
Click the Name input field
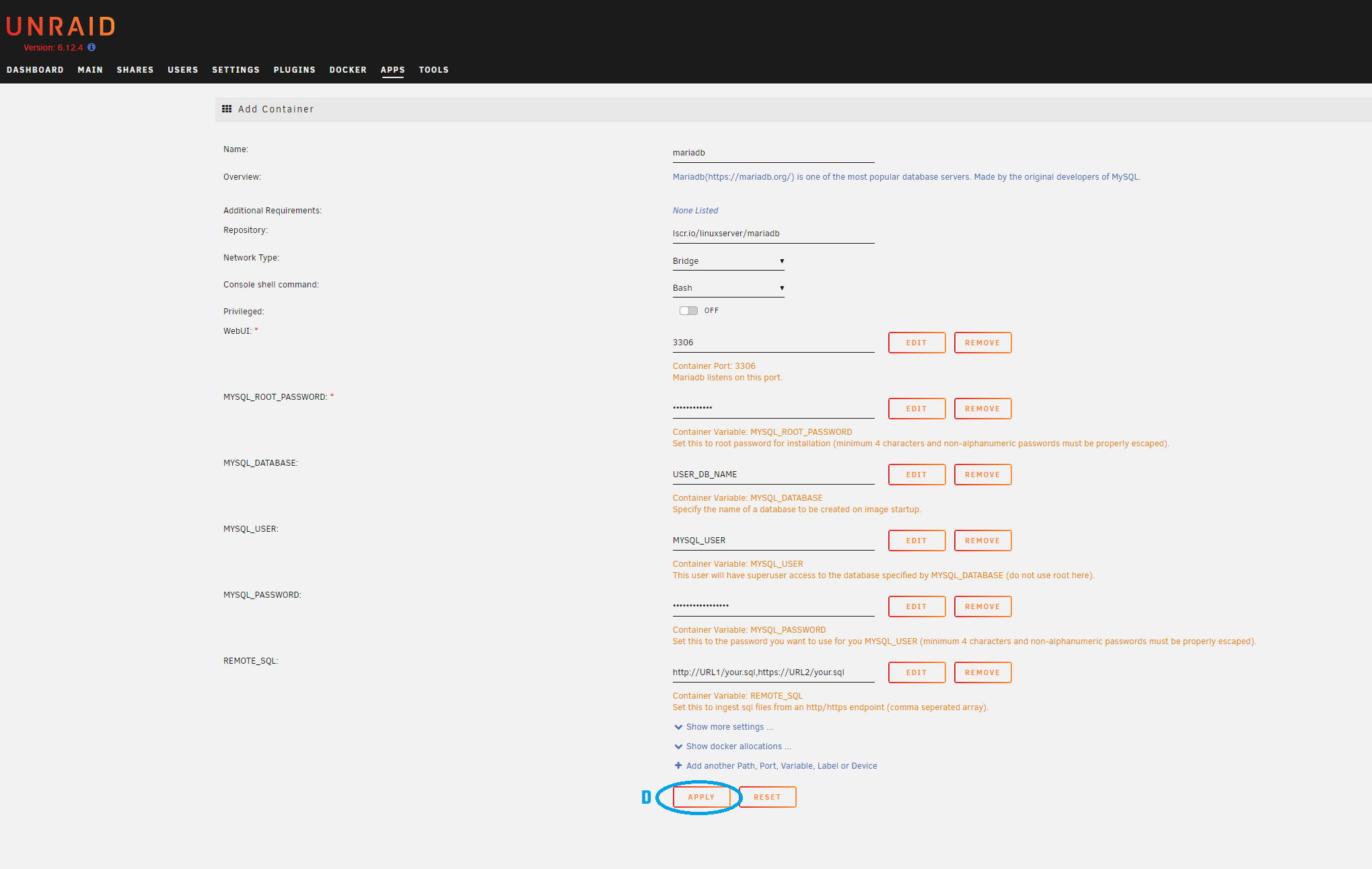[x=773, y=153]
